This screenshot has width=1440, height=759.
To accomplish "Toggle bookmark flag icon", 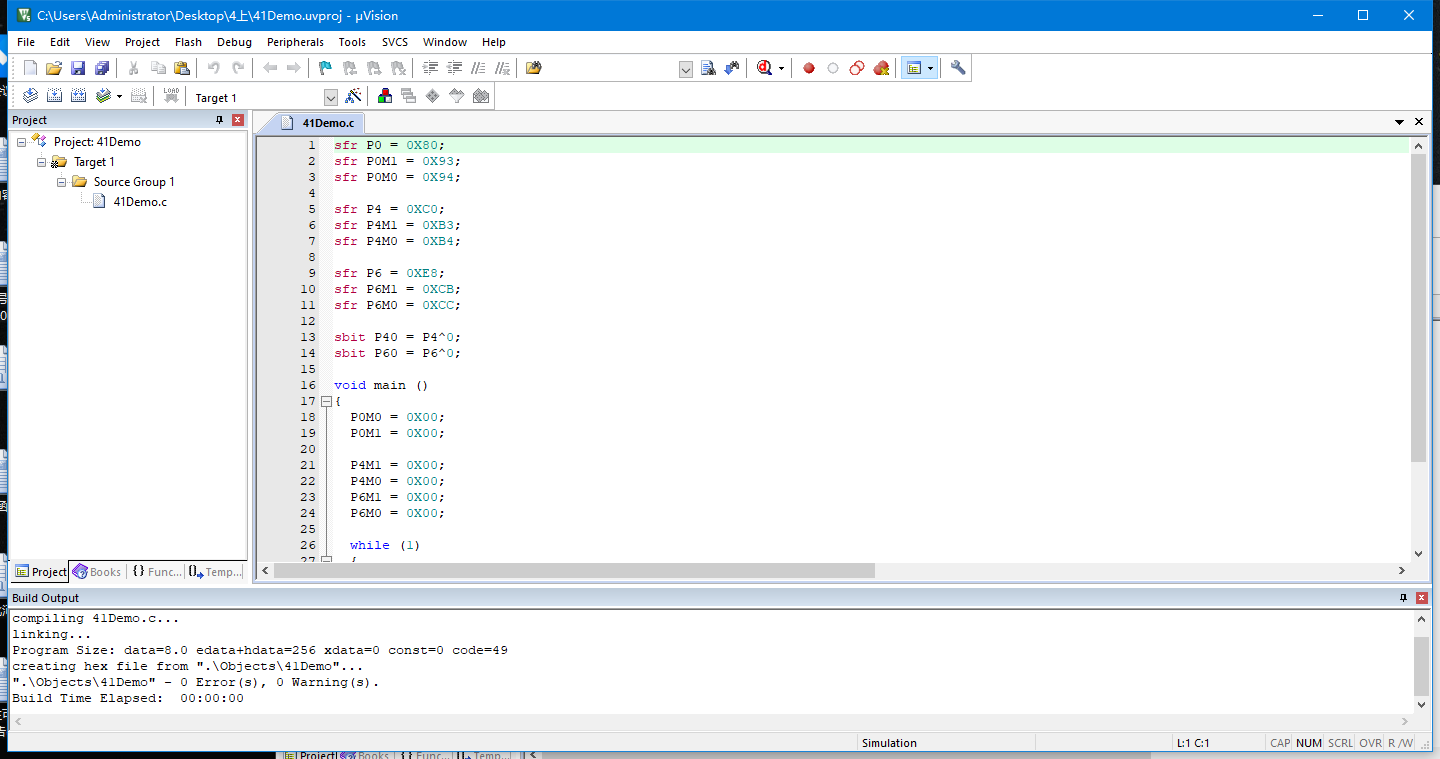I will (325, 68).
